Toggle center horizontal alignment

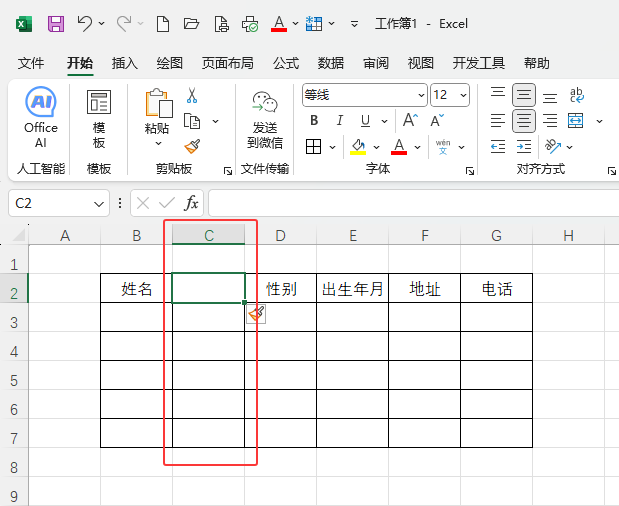click(x=524, y=121)
